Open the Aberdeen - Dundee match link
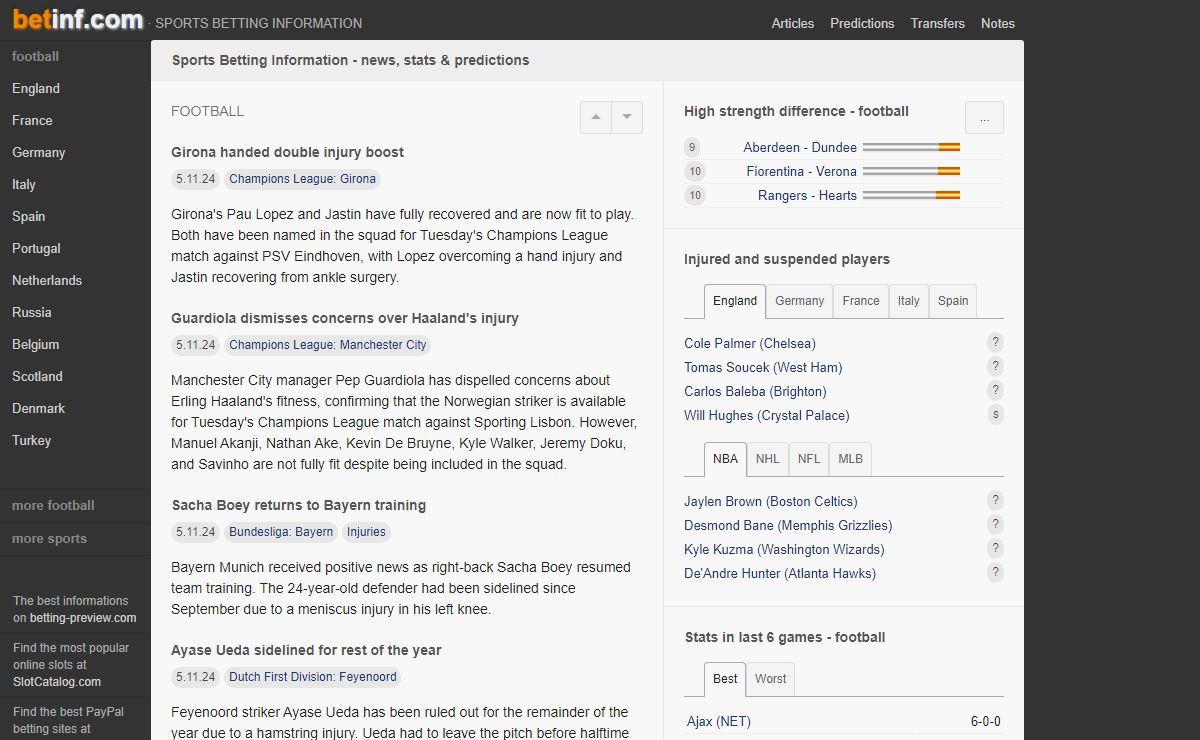This screenshot has height=740, width=1200. pos(800,147)
